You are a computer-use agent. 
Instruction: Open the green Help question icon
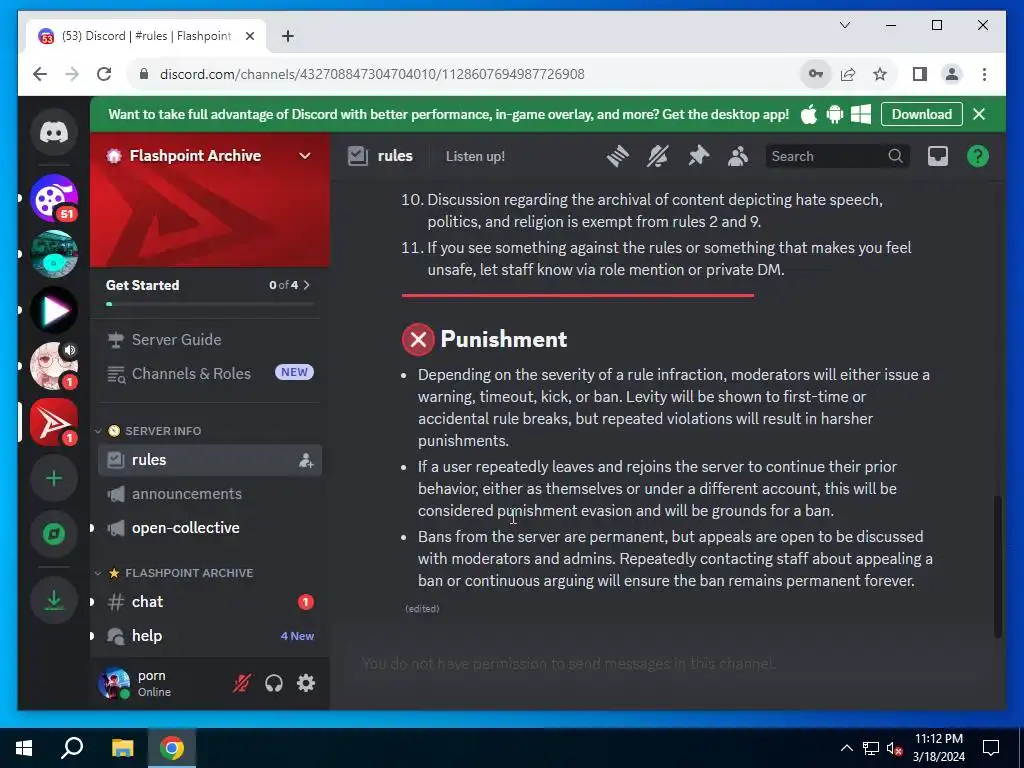[x=978, y=156]
